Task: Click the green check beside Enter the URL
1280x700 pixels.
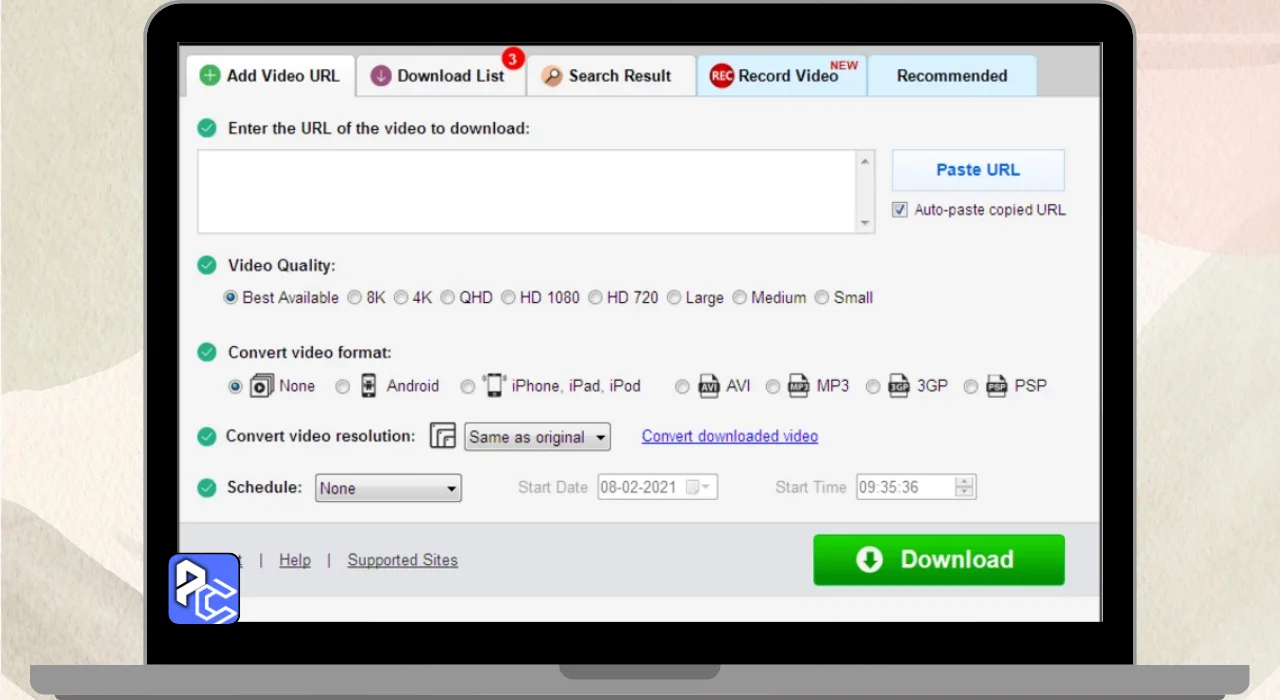Action: pyautogui.click(x=207, y=128)
